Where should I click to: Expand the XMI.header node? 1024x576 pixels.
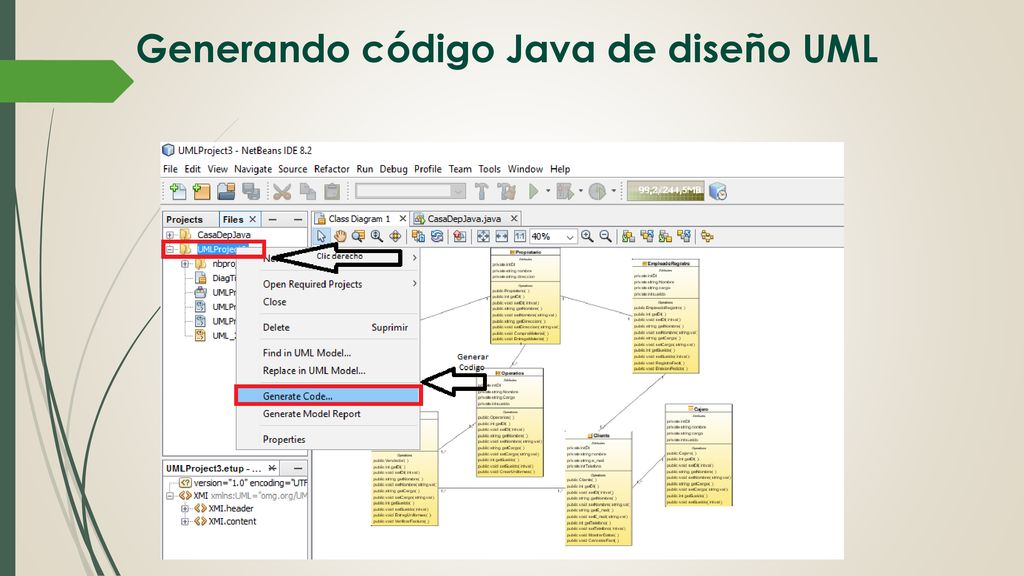tap(185, 508)
